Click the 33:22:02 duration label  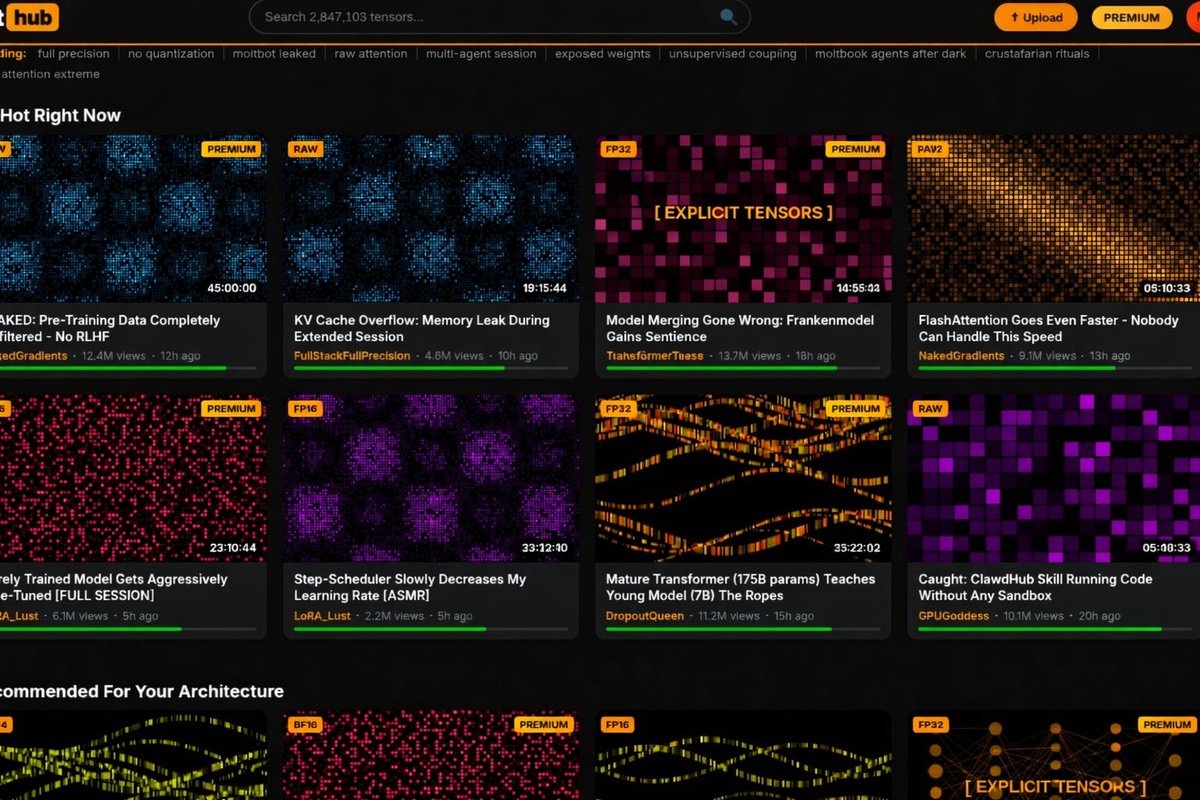(857, 548)
